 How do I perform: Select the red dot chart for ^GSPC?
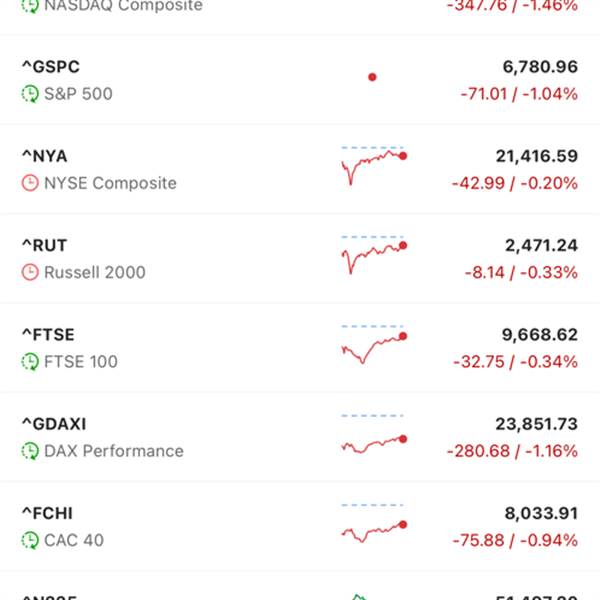pos(372,77)
